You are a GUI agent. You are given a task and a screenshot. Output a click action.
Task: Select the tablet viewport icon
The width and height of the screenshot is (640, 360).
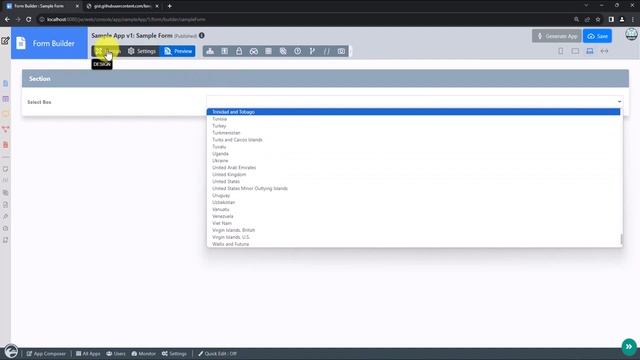click(x=575, y=51)
